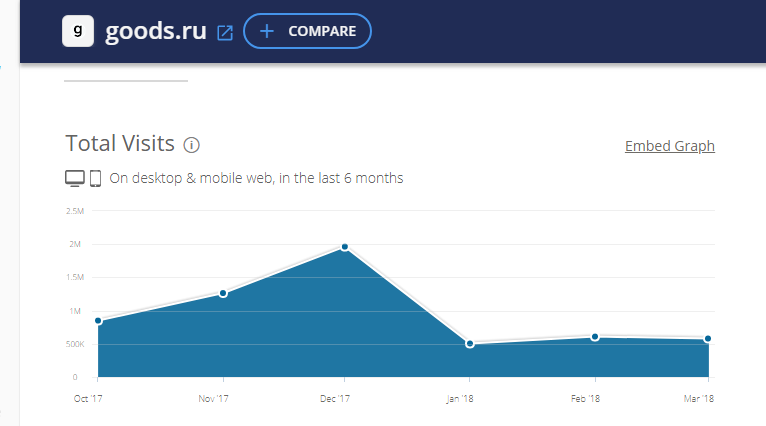This screenshot has width=766, height=426.
Task: Click the goods.ru site name
Action: [156, 31]
